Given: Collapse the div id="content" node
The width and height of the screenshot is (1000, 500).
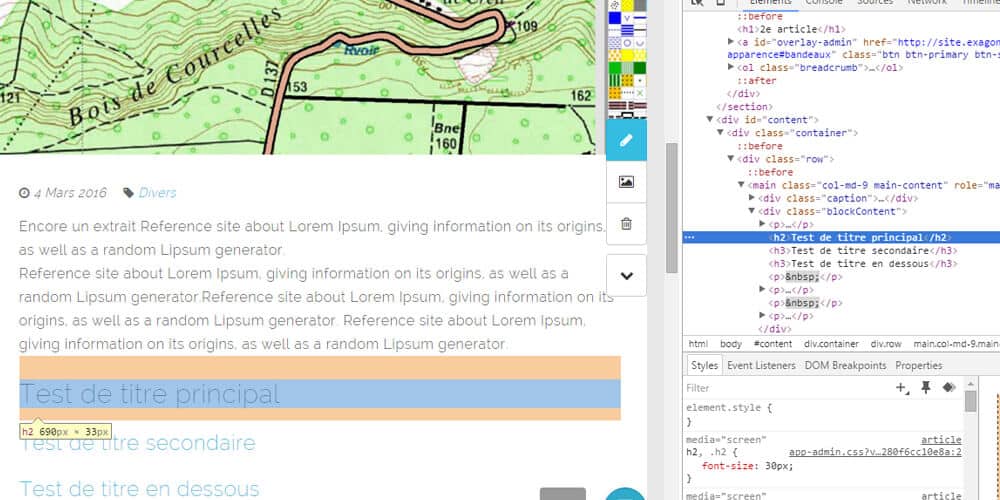Looking at the screenshot, I should [709, 119].
